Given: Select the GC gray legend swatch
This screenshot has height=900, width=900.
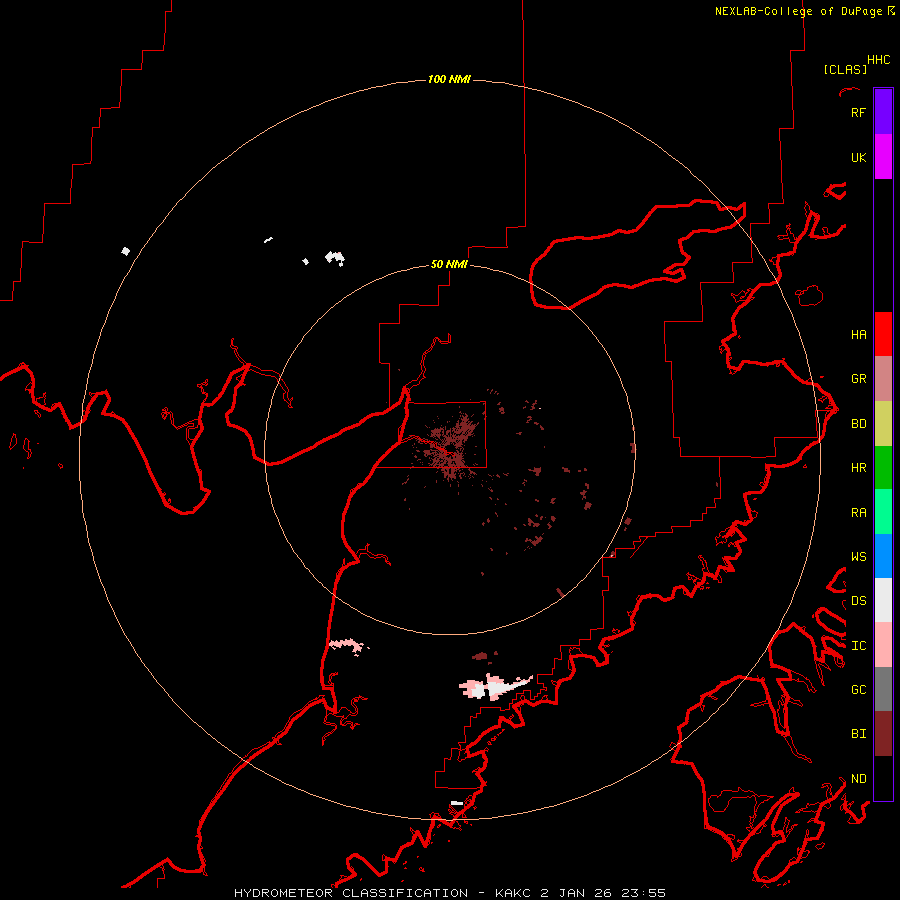Looking at the screenshot, I should [883, 689].
